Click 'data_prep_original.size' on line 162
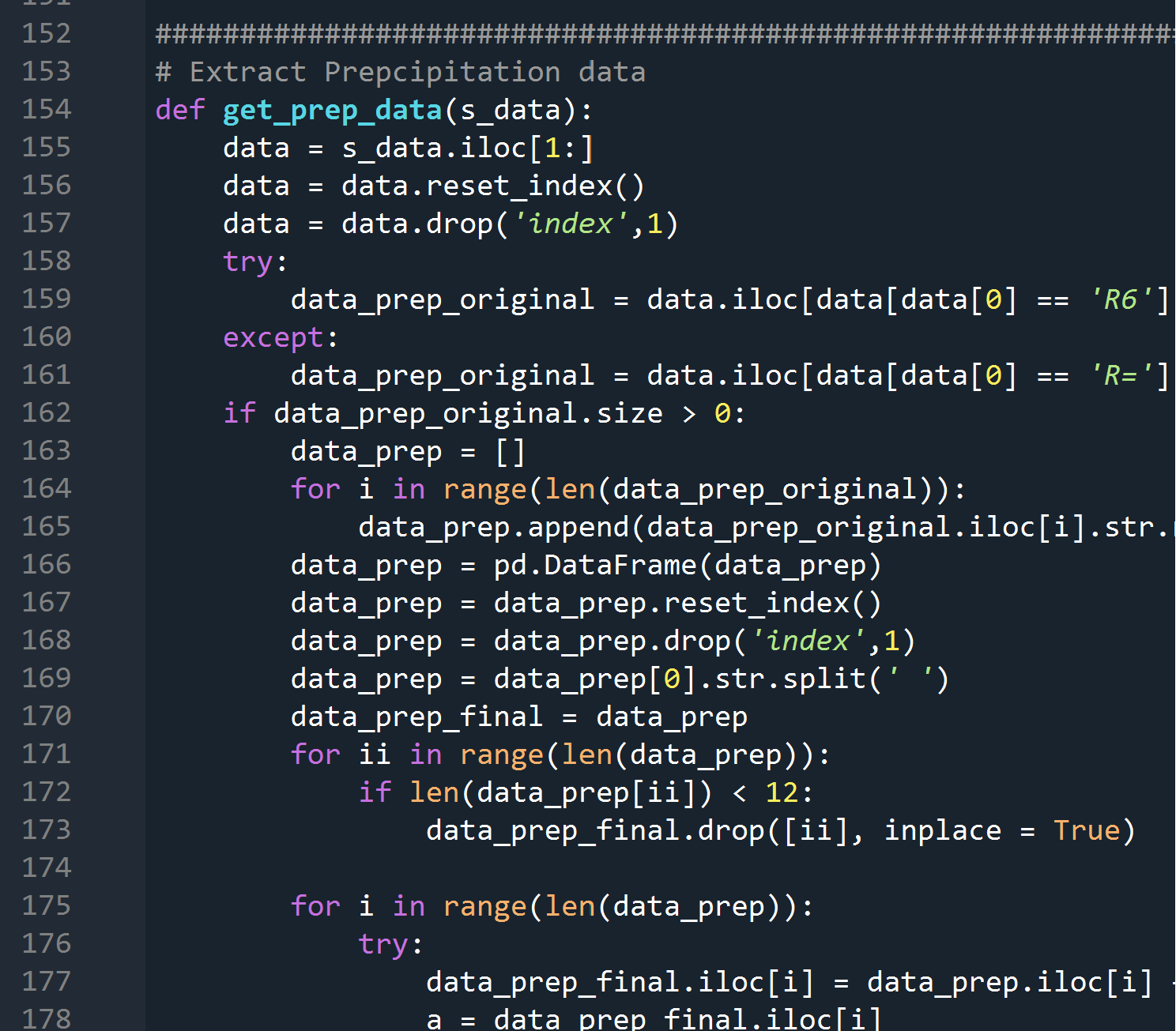The height and width of the screenshot is (1031, 1176). [469, 413]
